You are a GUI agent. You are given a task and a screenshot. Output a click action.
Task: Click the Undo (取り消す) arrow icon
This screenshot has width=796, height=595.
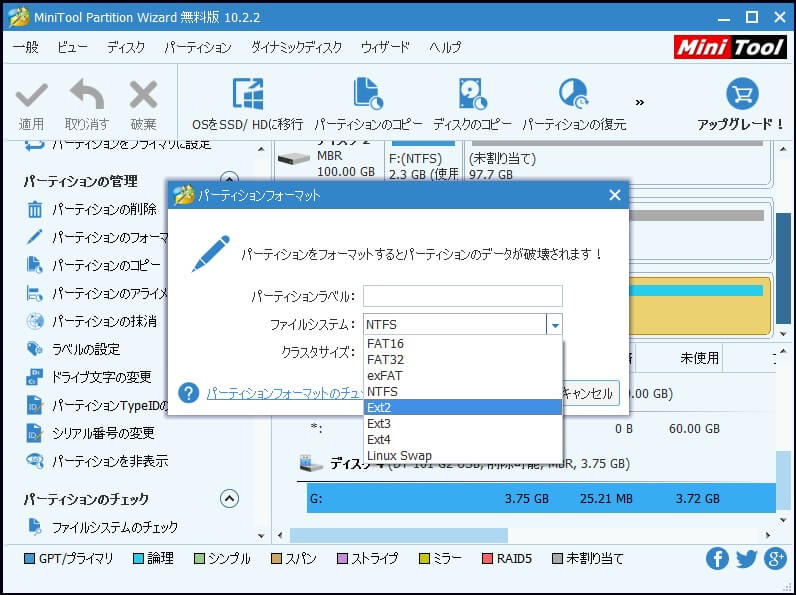coord(87,93)
